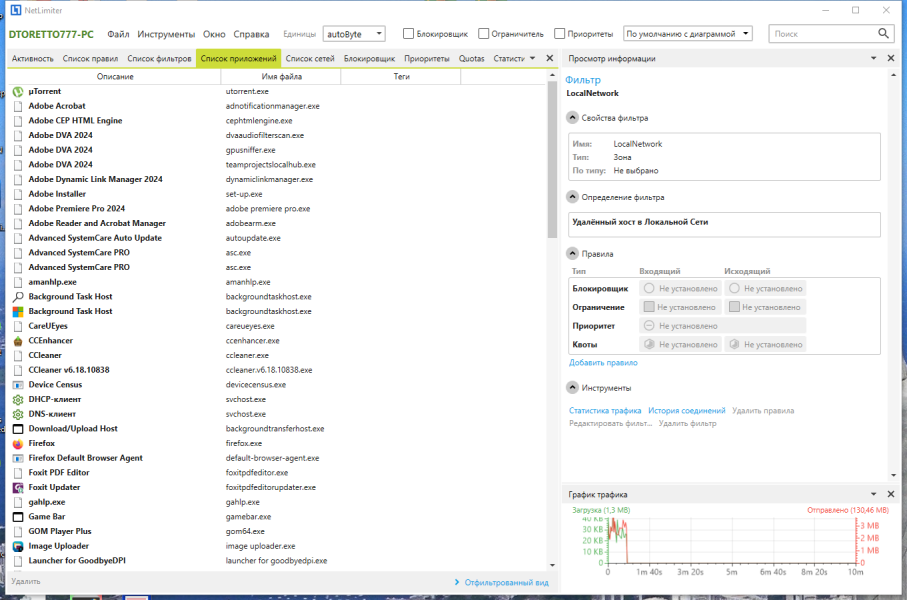Collapse the Инструменты section
907x600 pixels.
point(572,388)
